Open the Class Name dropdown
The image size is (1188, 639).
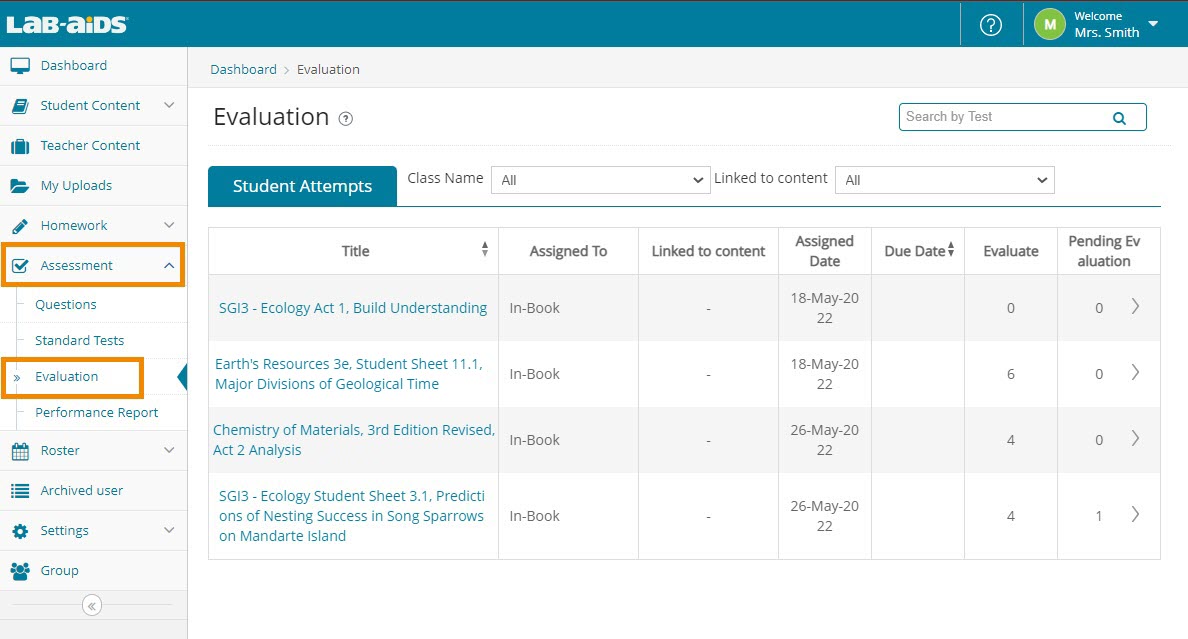tap(601, 180)
